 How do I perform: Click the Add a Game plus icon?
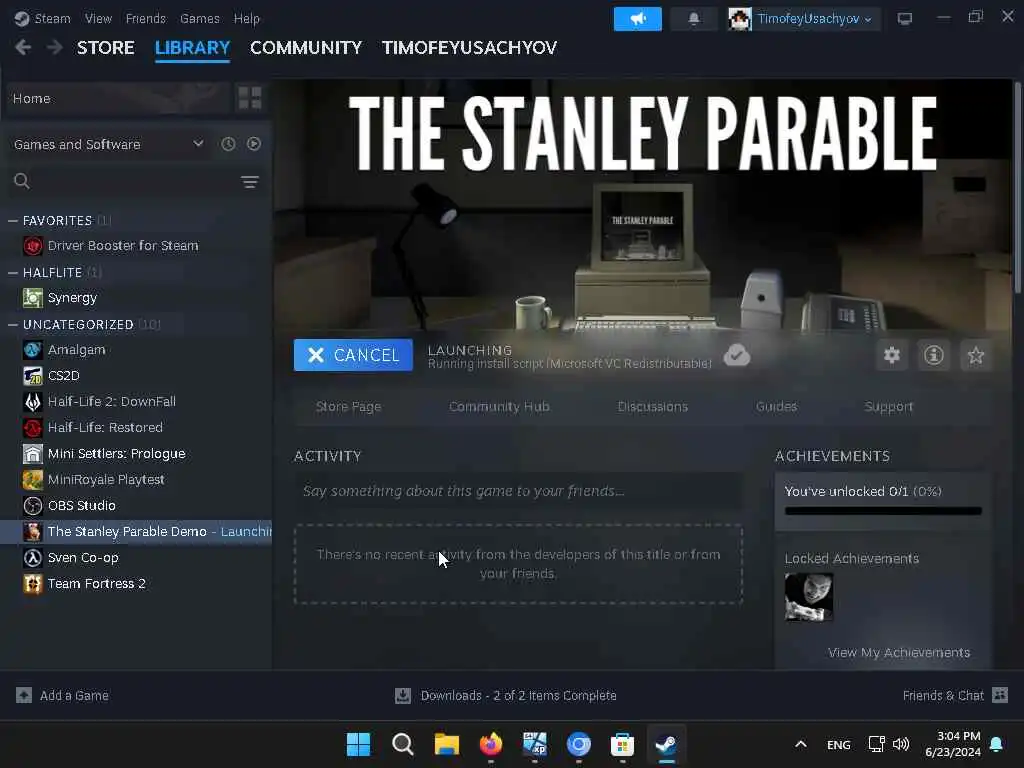tap(24, 696)
